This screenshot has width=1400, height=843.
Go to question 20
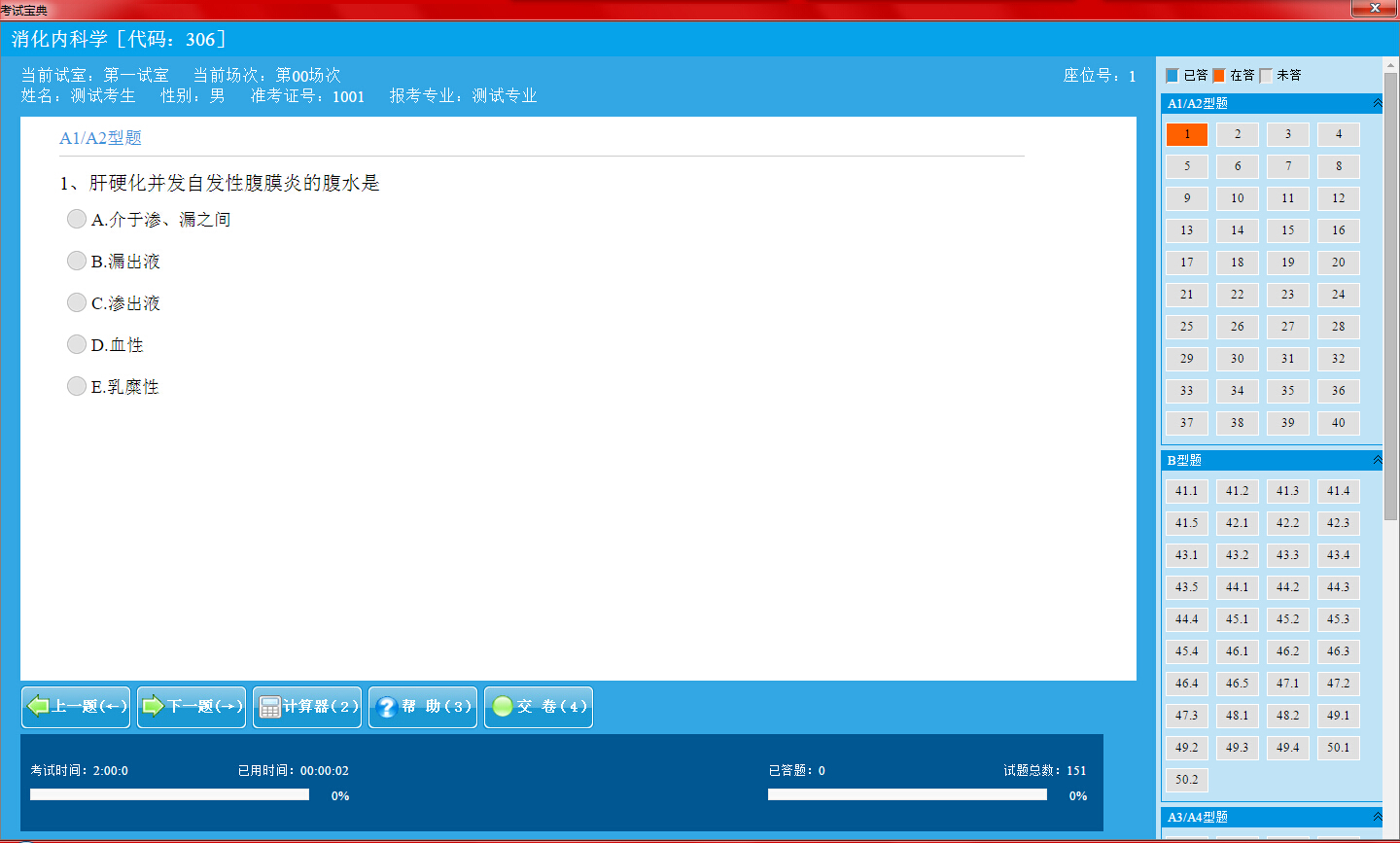(x=1339, y=263)
